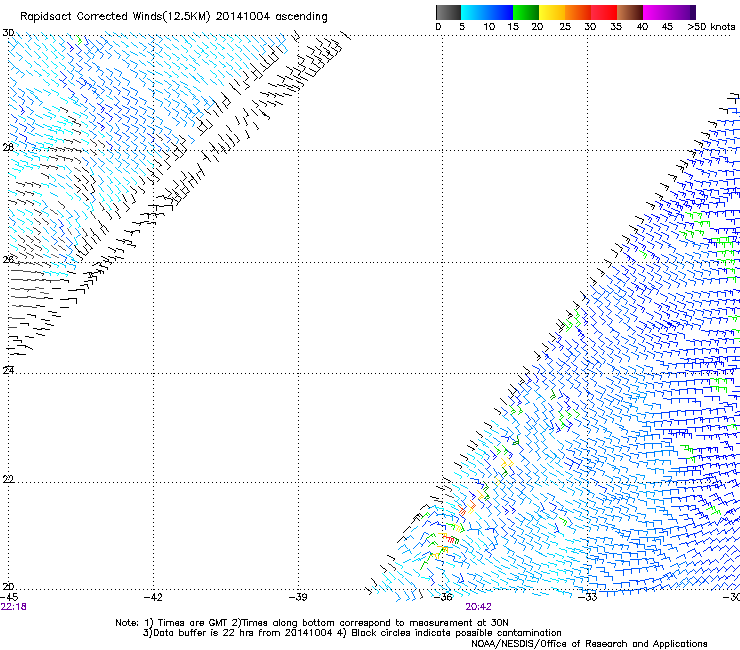Click the 'Times are GMT' note line
740x650 pixels.
point(312,623)
